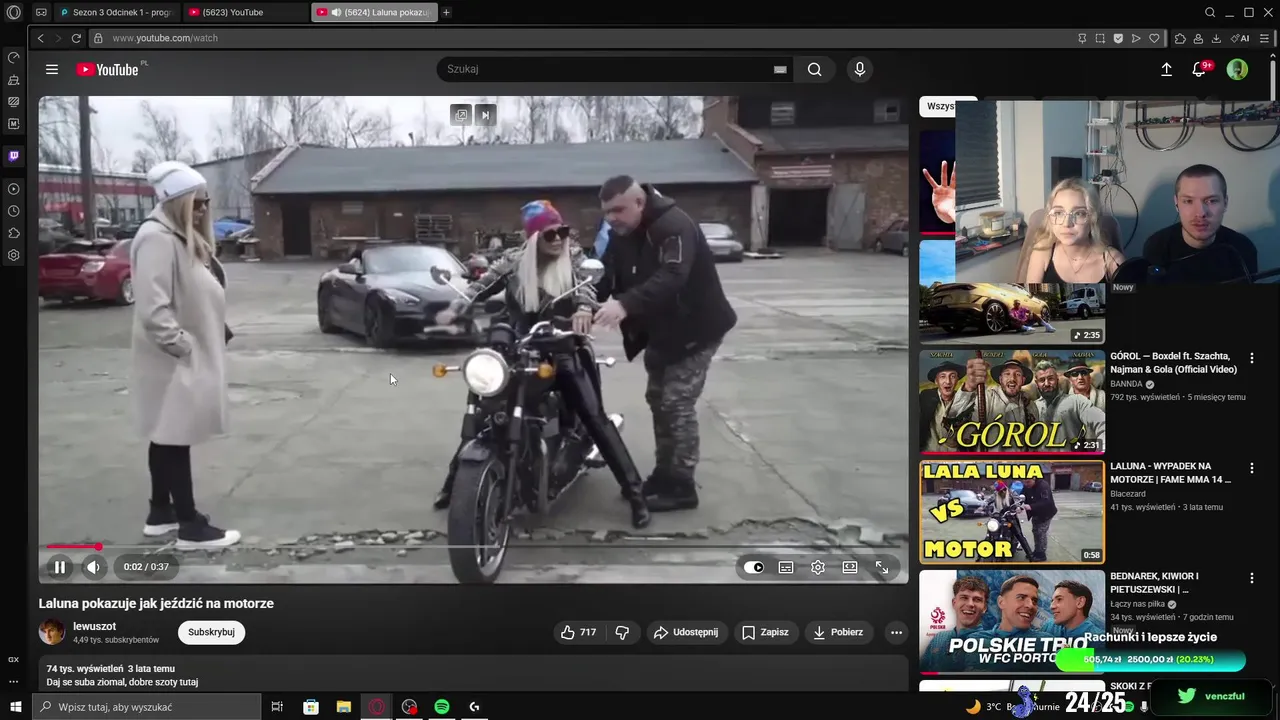1280x720 pixels.
Task: Open browser extensions puzzle icon
Action: tap(1180, 38)
